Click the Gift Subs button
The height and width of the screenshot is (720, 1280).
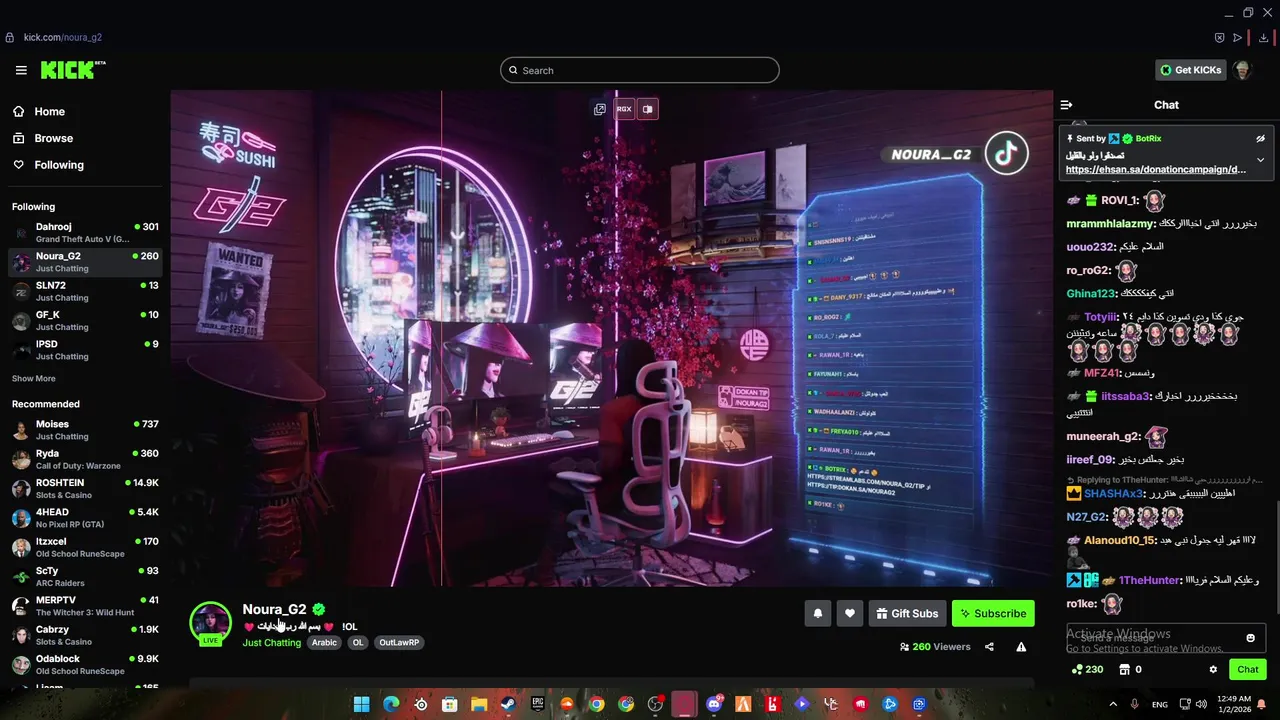click(x=907, y=614)
